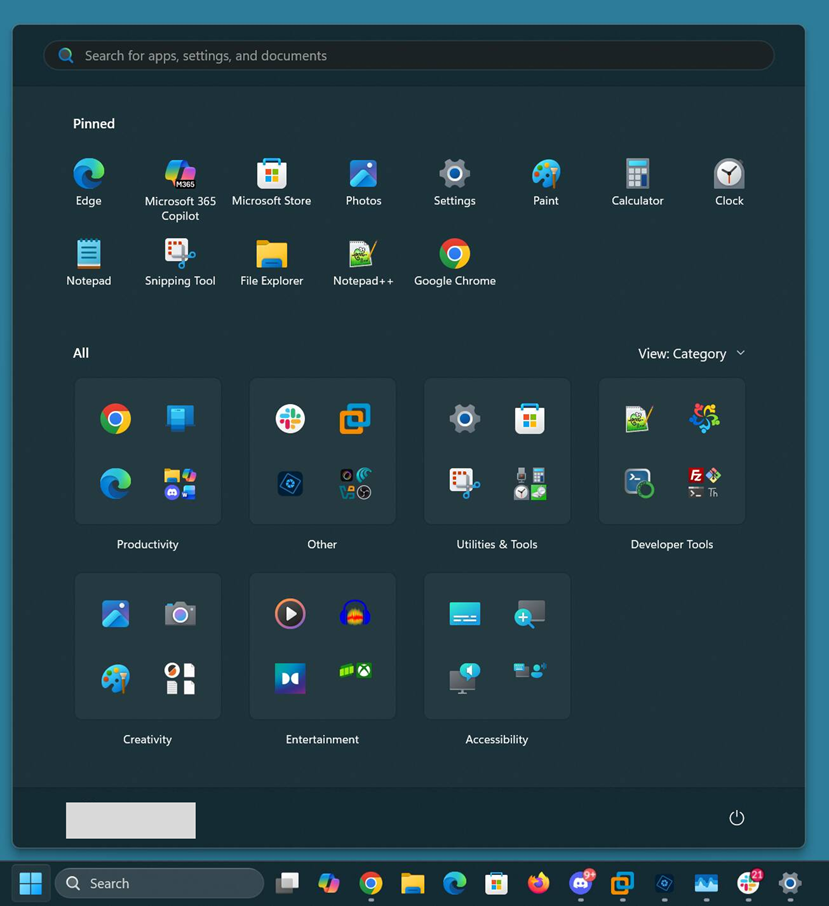This screenshot has width=829, height=906.
Task: Open Google Chrome from pinned apps
Action: (x=455, y=255)
